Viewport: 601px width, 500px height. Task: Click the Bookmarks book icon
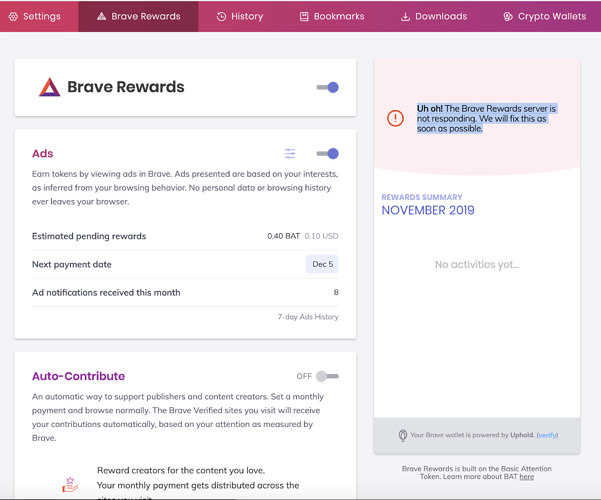pyautogui.click(x=304, y=16)
